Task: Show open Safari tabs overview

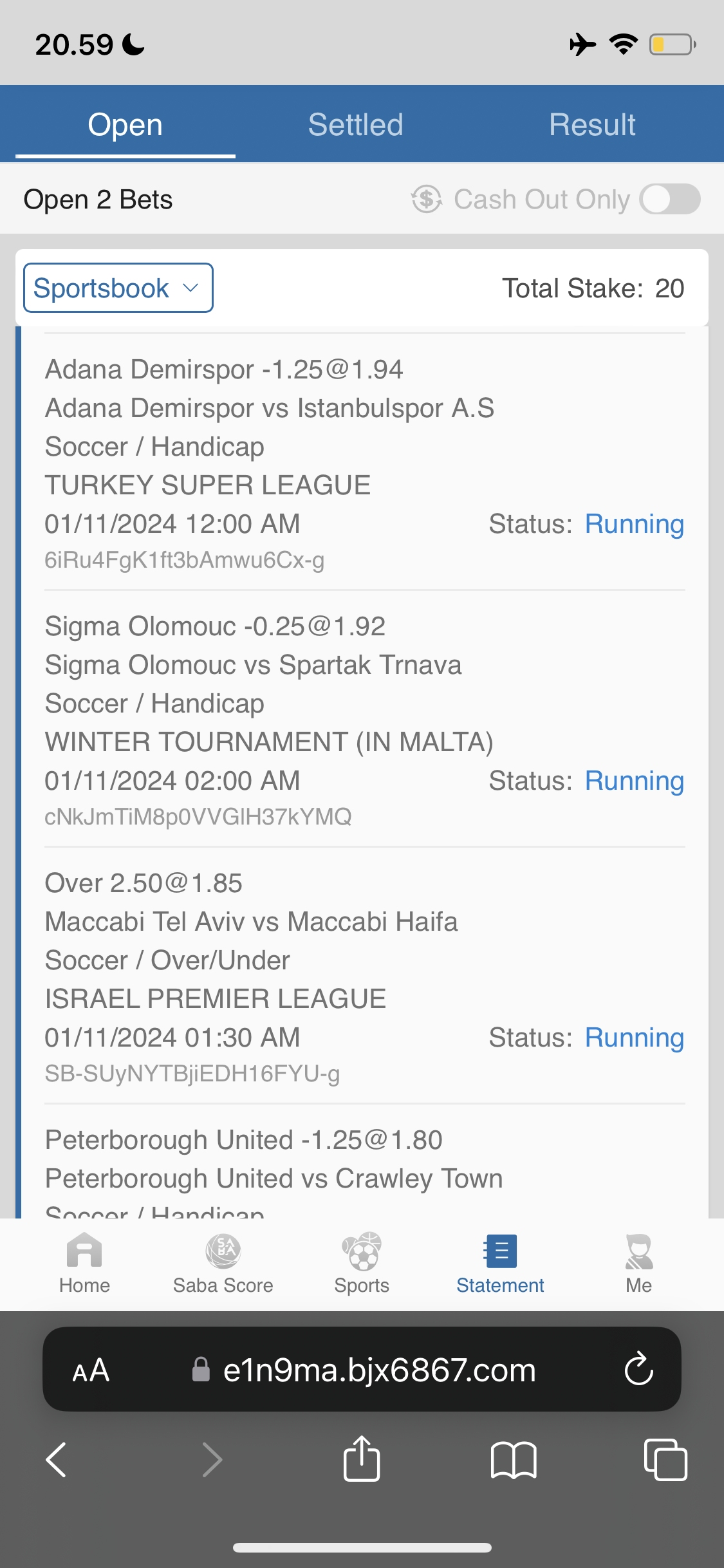Action: 665,1459
